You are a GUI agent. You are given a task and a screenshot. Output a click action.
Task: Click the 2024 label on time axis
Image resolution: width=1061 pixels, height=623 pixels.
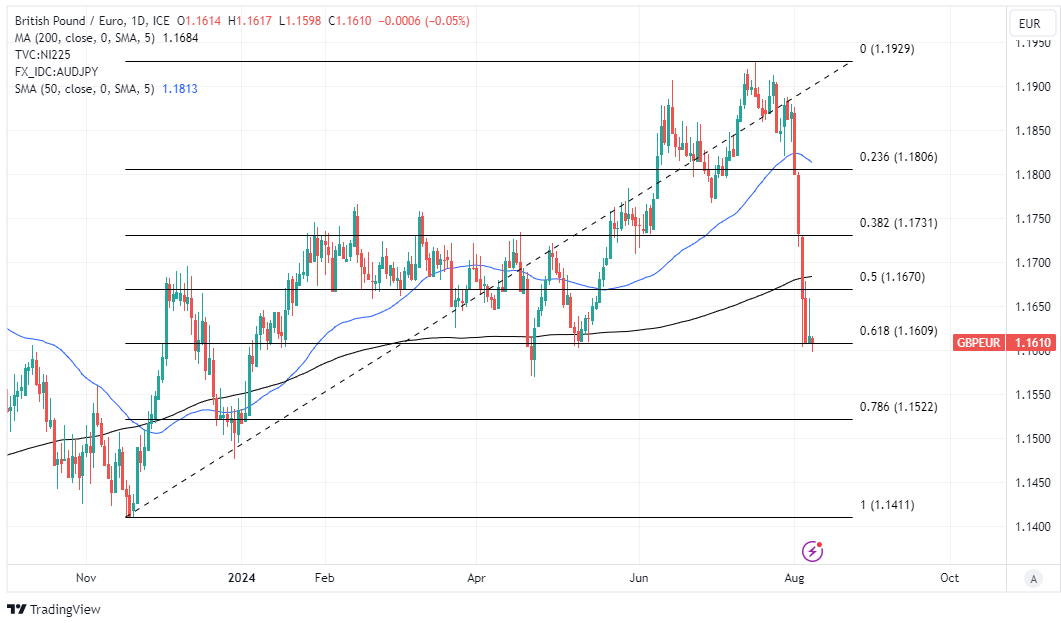coord(242,578)
